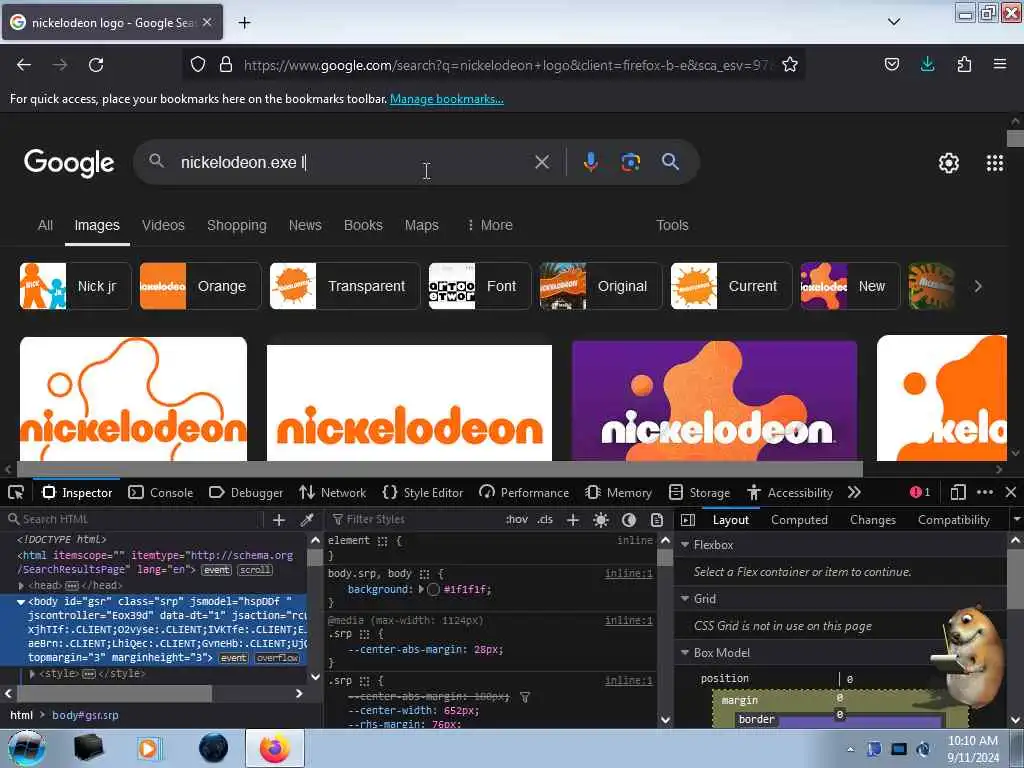Viewport: 1024px width, 768px height.
Task: Expand the style element node
Action: [x=32, y=673]
